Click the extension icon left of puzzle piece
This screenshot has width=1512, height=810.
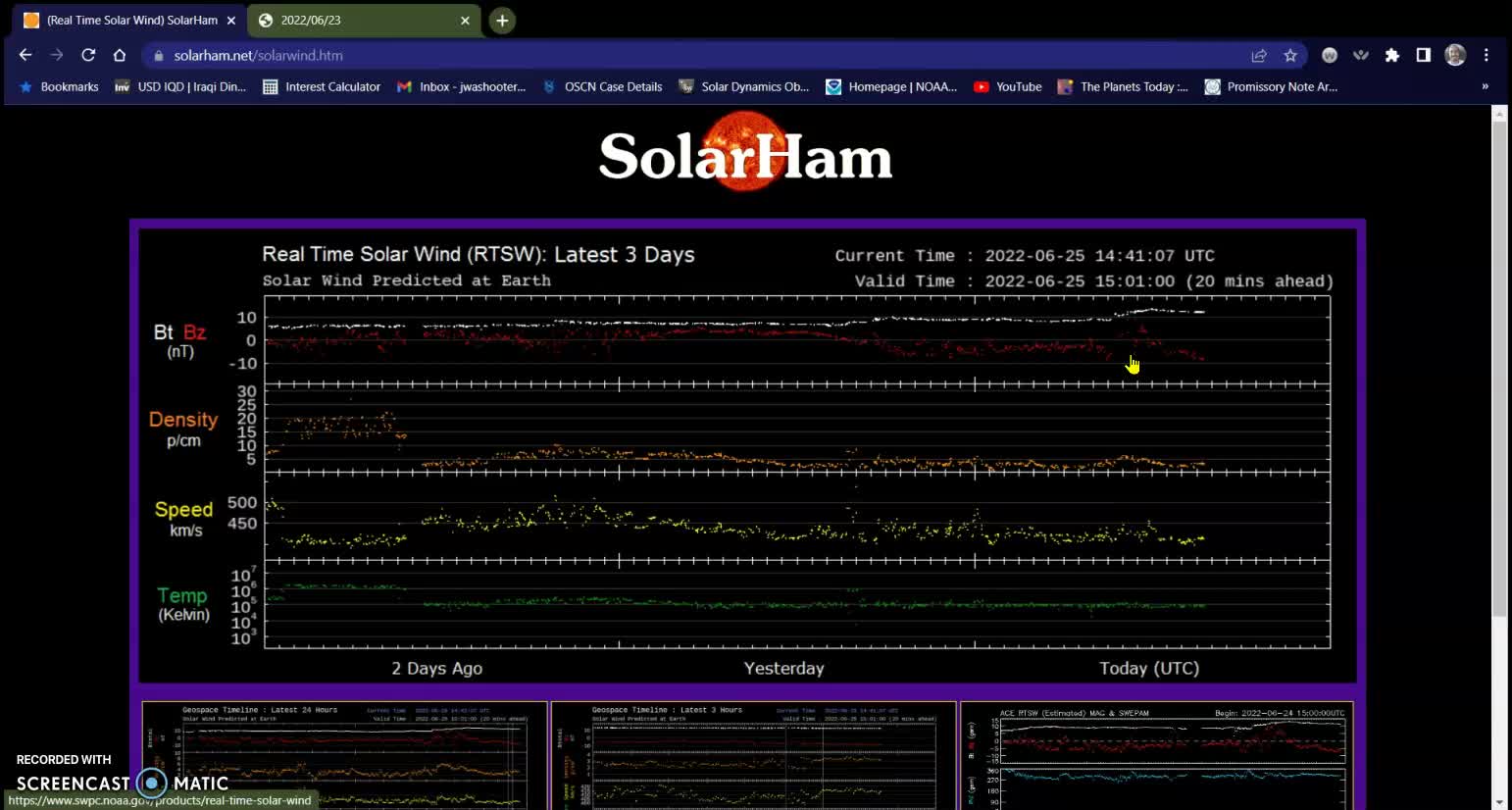(x=1361, y=56)
